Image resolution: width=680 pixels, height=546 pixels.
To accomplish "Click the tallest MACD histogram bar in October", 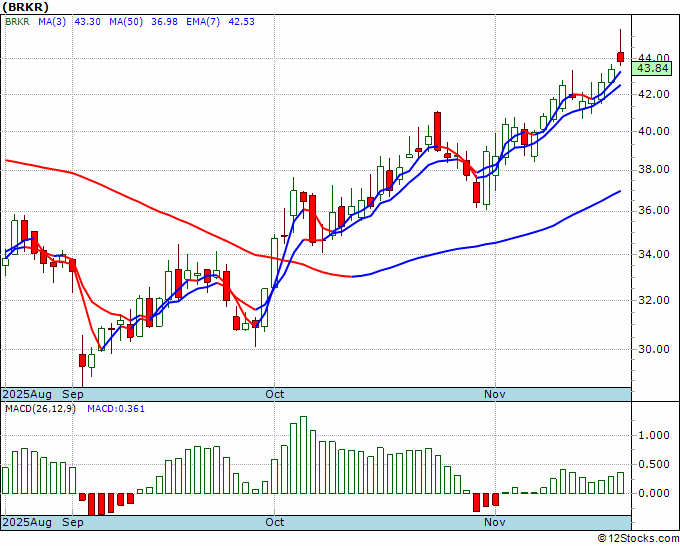I will [x=303, y=455].
